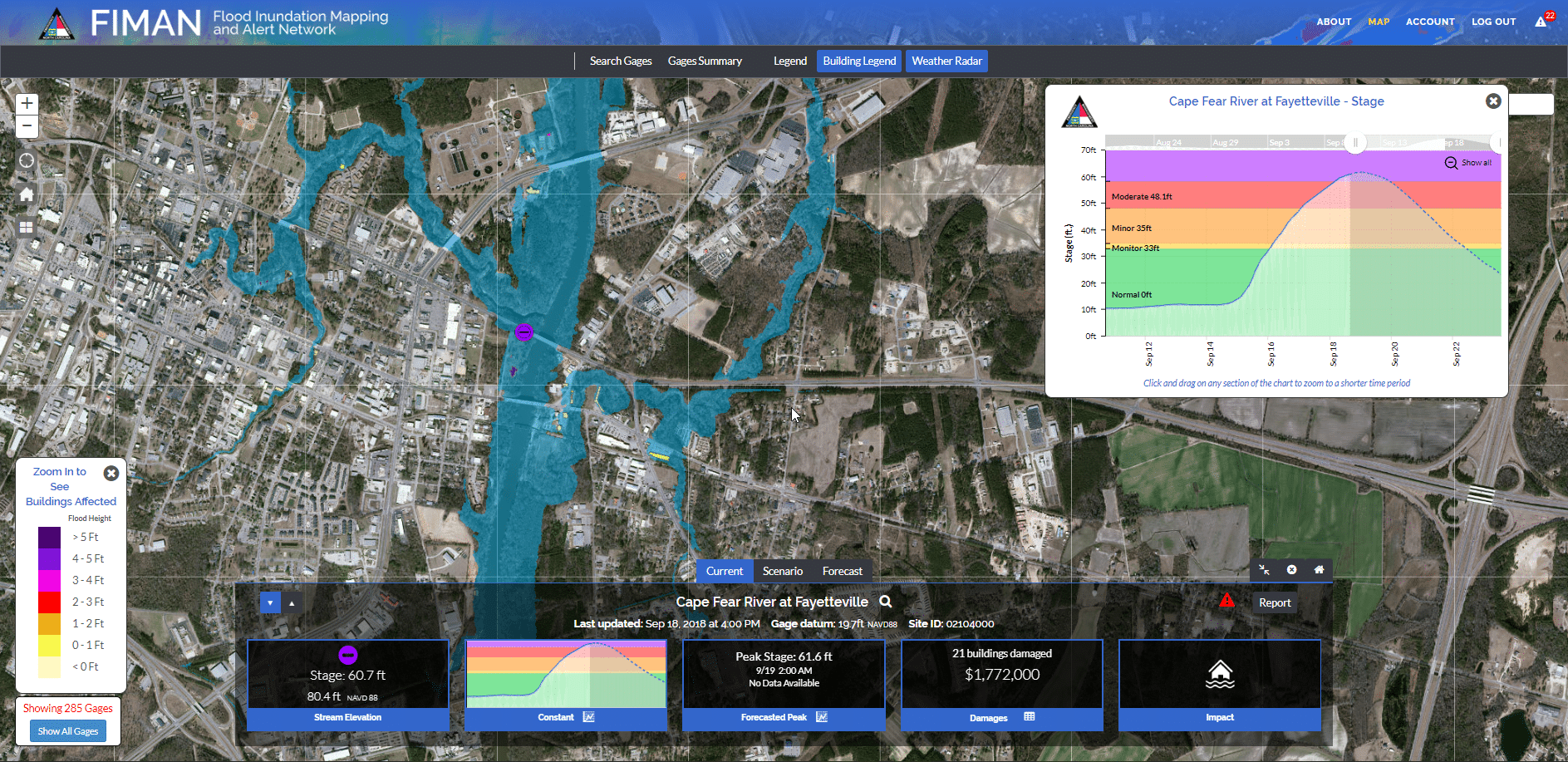Switch to the Scenario tab
This screenshot has height=762, width=1568.
(x=782, y=571)
